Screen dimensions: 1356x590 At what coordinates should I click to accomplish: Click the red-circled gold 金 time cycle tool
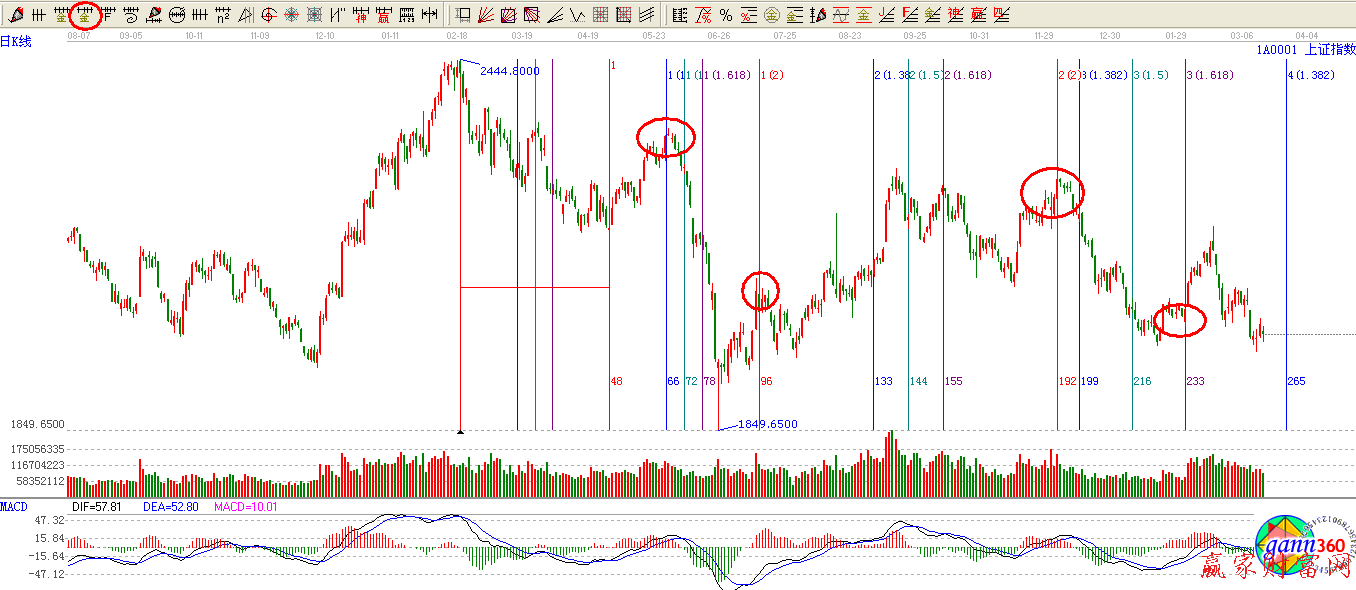[85, 15]
